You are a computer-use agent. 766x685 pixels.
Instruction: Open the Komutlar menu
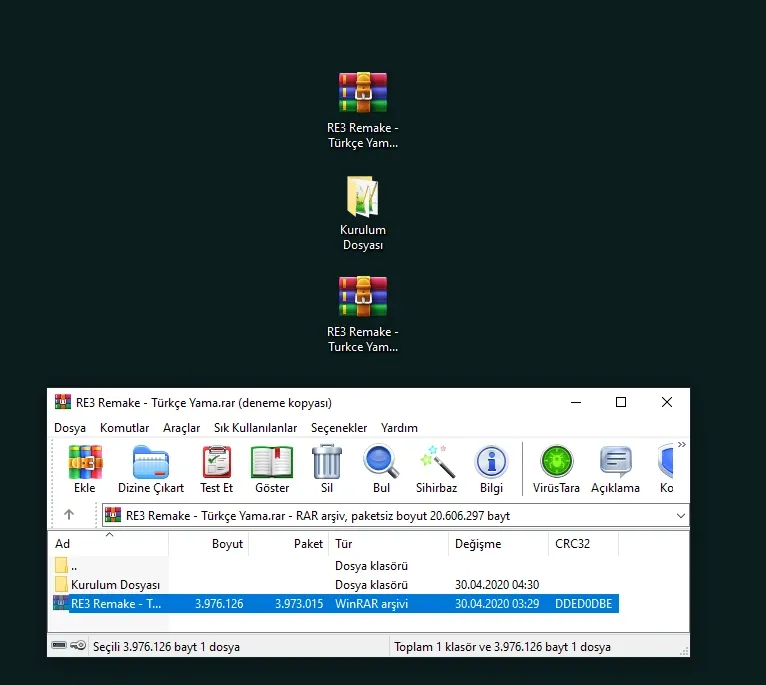pyautogui.click(x=124, y=427)
